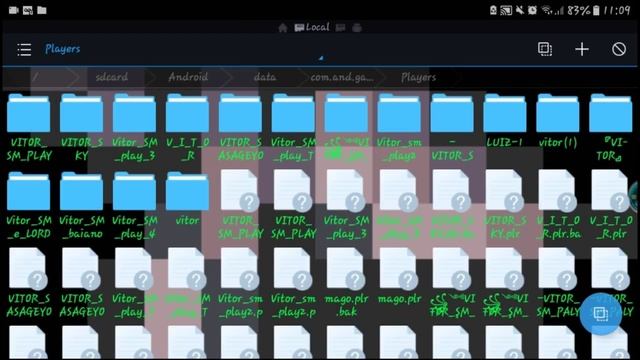Select the VITOR_SKY.plr file
Image resolution: width=640 pixels, height=360 pixels.
505,205
